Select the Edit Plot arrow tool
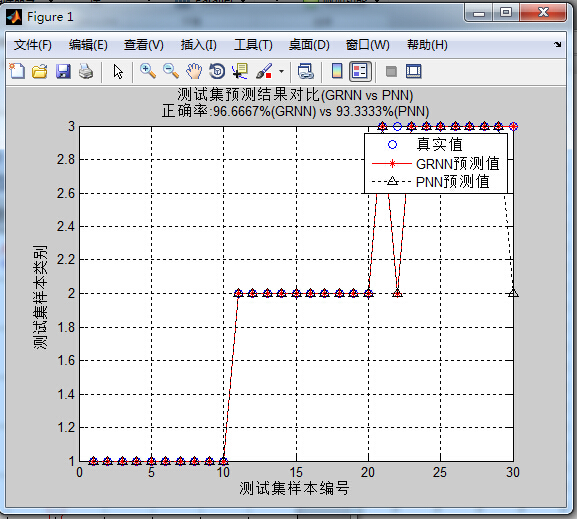This screenshot has width=577, height=519. click(x=118, y=71)
